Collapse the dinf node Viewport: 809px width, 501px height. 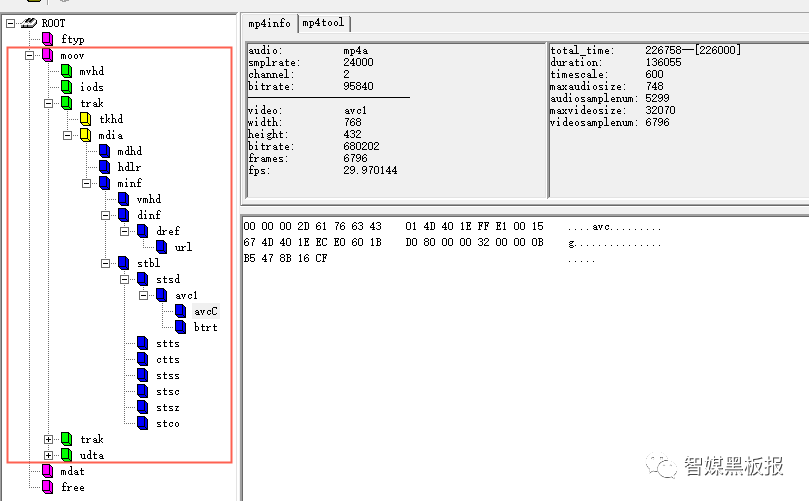pyautogui.click(x=106, y=215)
